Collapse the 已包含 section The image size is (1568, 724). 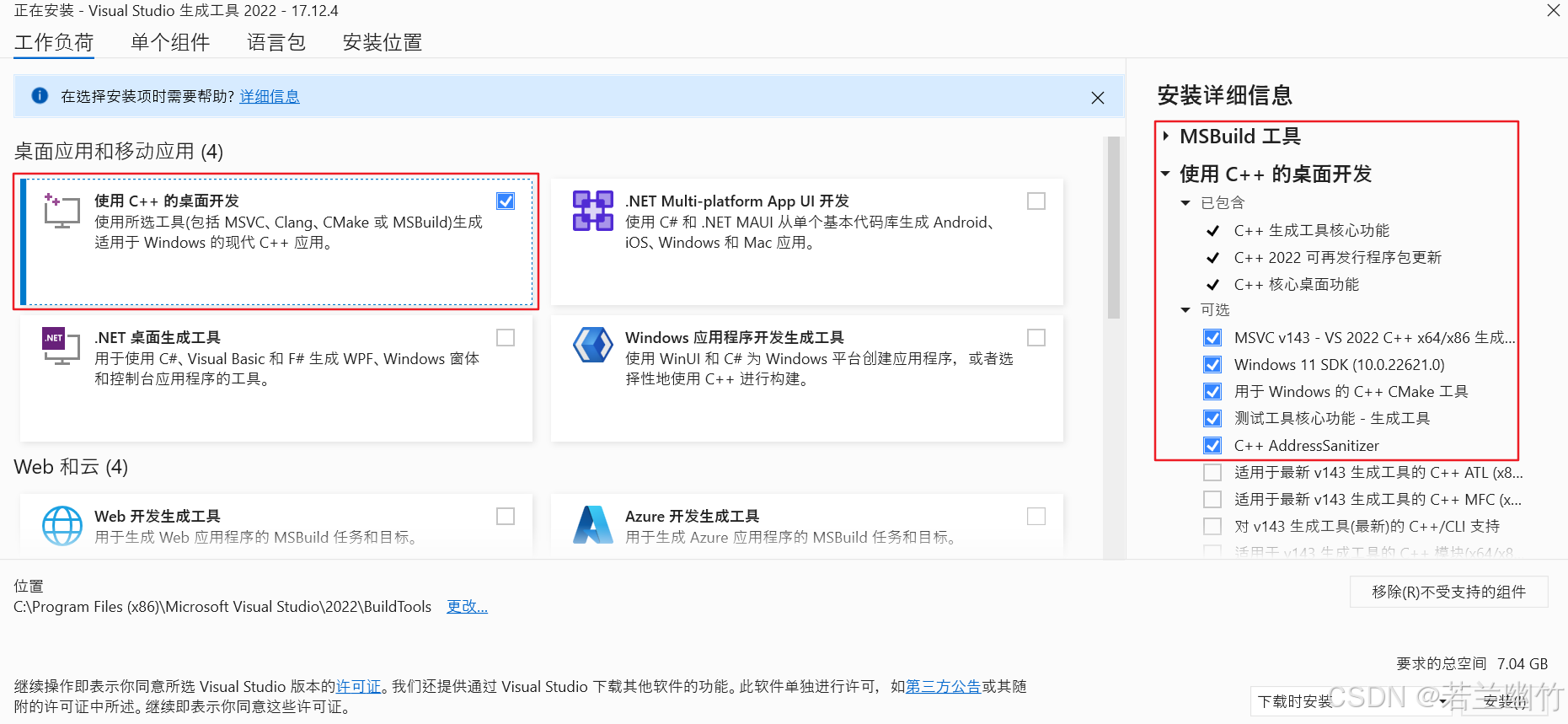click(1185, 202)
